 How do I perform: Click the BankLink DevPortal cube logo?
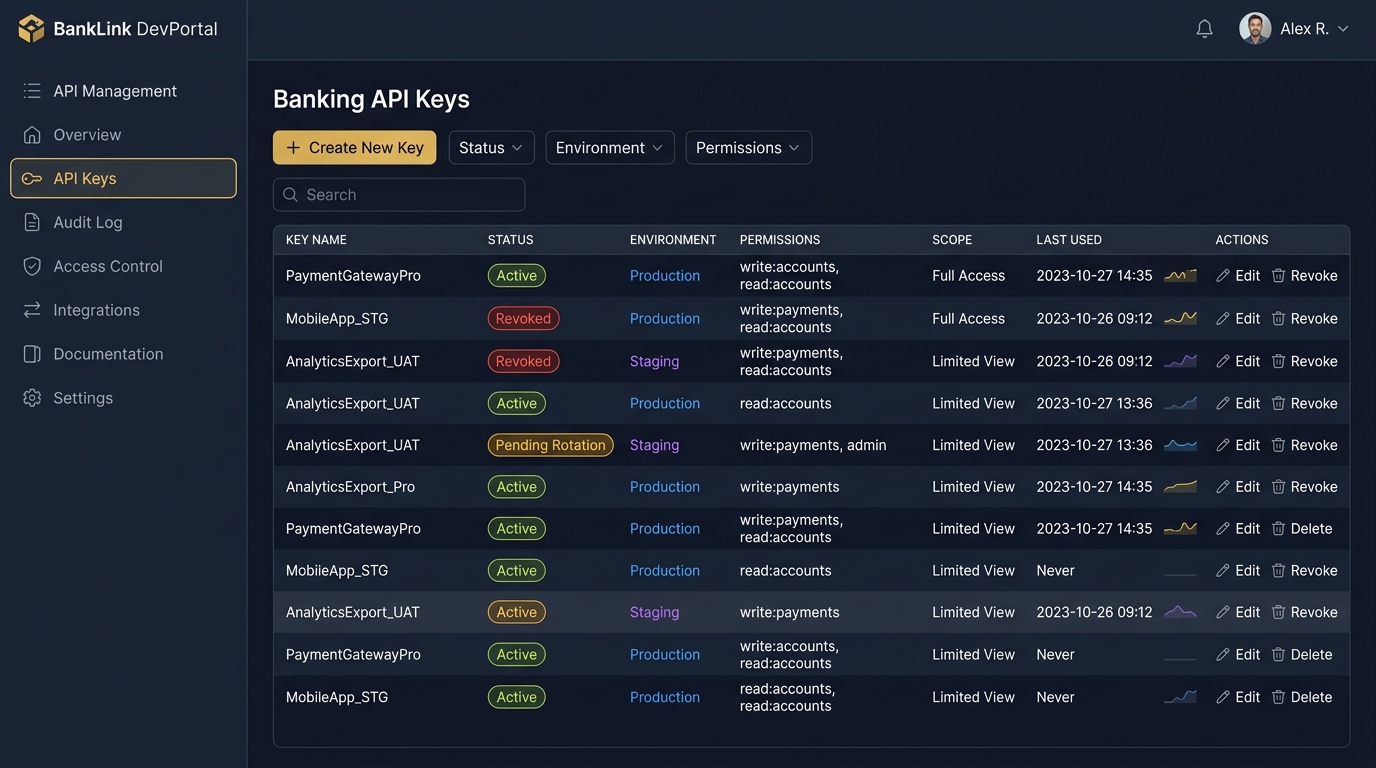pyautogui.click(x=31, y=29)
